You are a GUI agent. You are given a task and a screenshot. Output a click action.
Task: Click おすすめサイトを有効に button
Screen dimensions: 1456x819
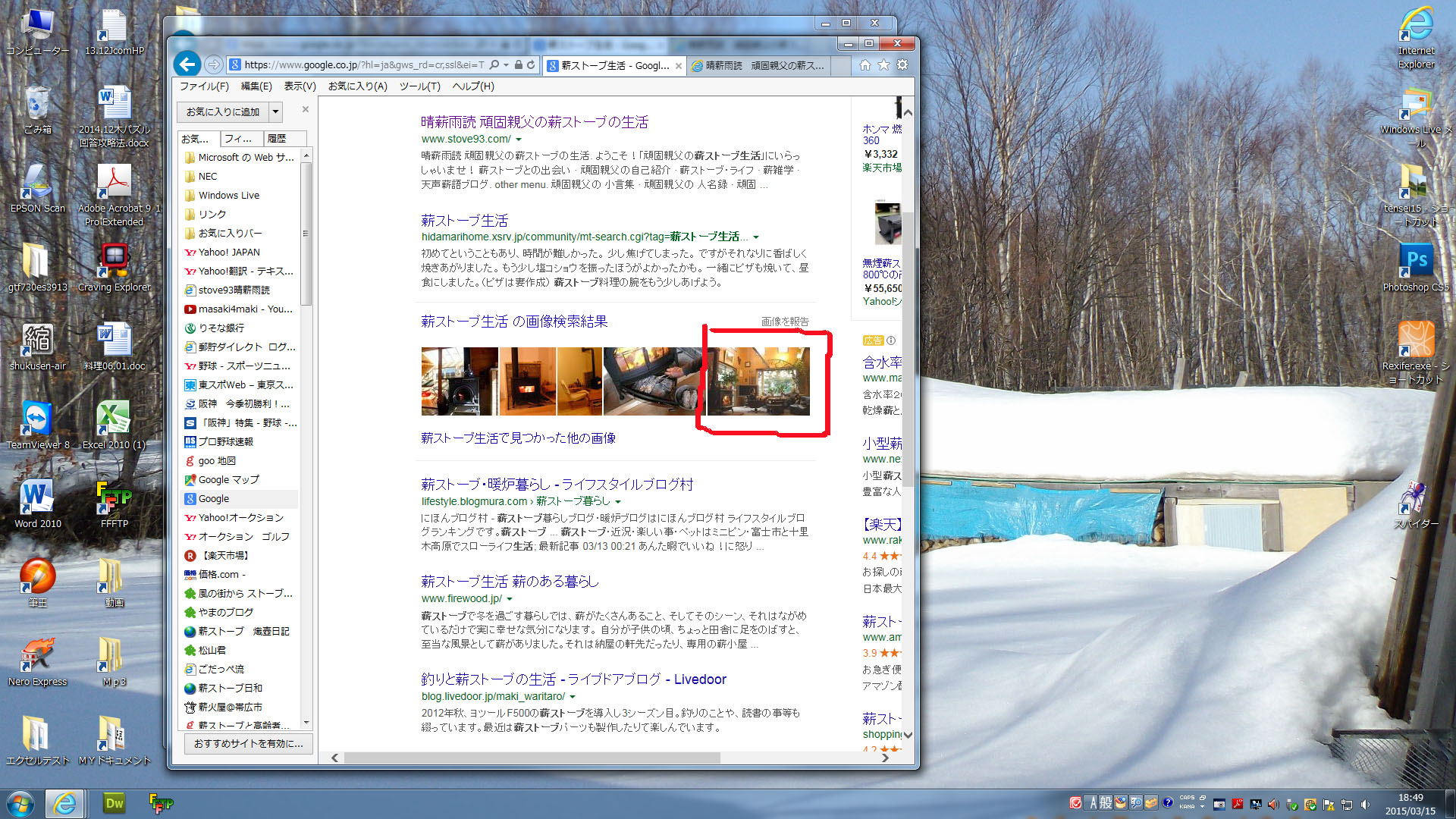point(248,743)
